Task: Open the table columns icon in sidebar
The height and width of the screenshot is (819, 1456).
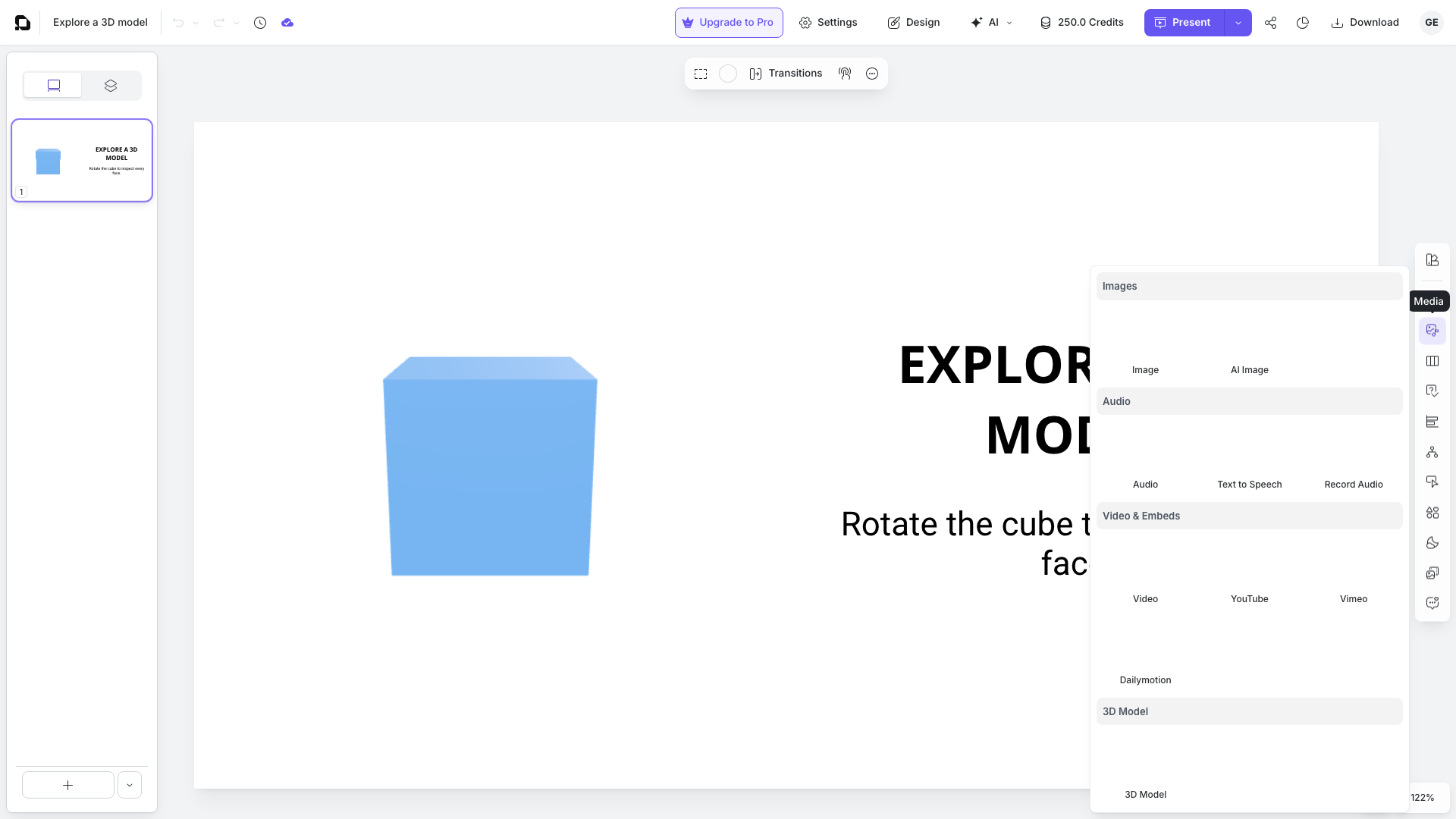Action: click(1432, 361)
